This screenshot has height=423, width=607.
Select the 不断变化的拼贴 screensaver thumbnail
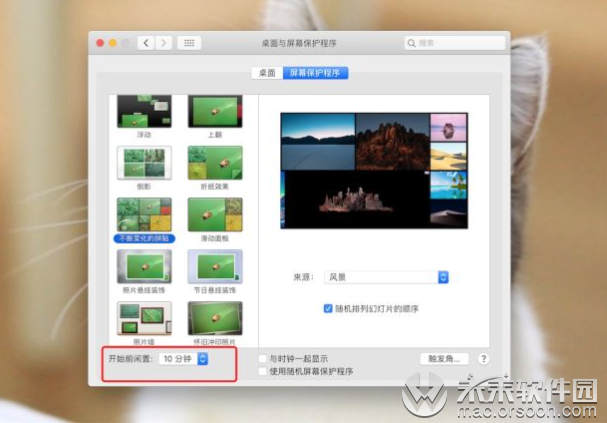pos(144,214)
